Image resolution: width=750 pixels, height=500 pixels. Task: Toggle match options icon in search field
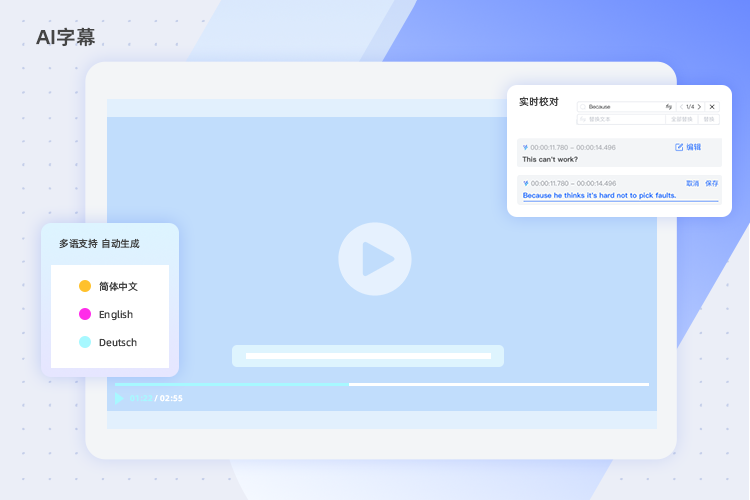pyautogui.click(x=668, y=106)
